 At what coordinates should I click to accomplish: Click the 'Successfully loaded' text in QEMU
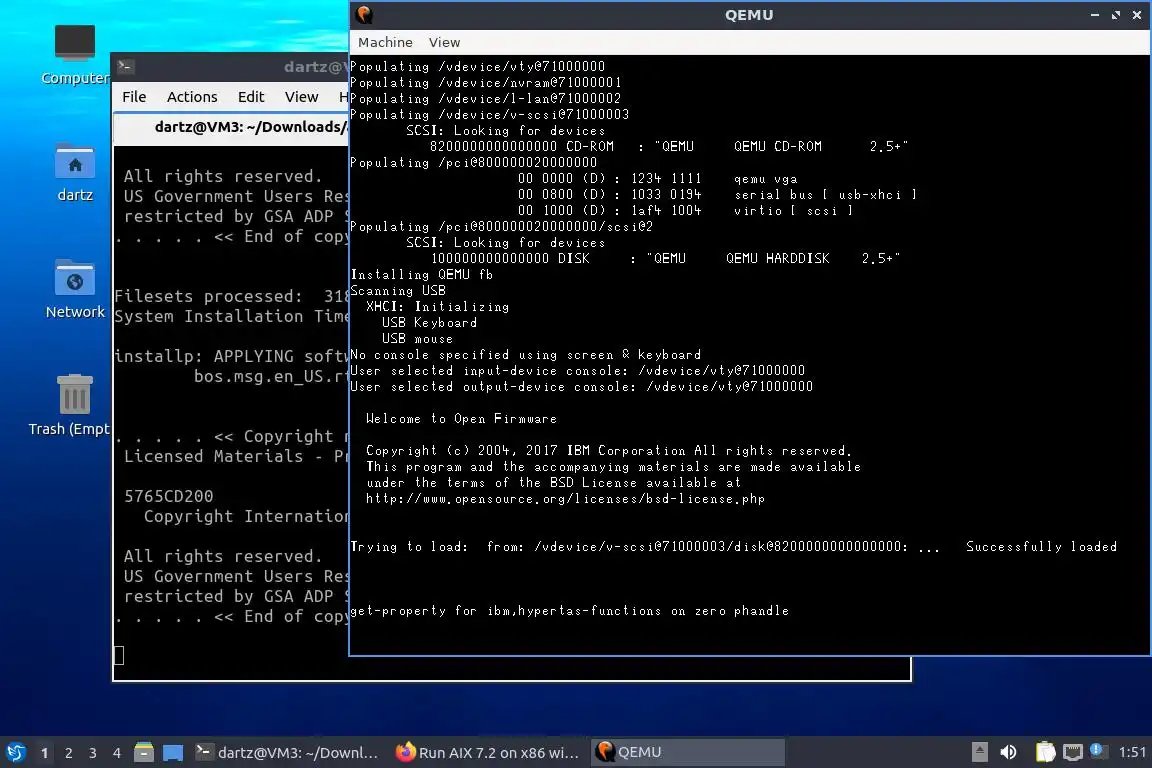[x=1041, y=547]
